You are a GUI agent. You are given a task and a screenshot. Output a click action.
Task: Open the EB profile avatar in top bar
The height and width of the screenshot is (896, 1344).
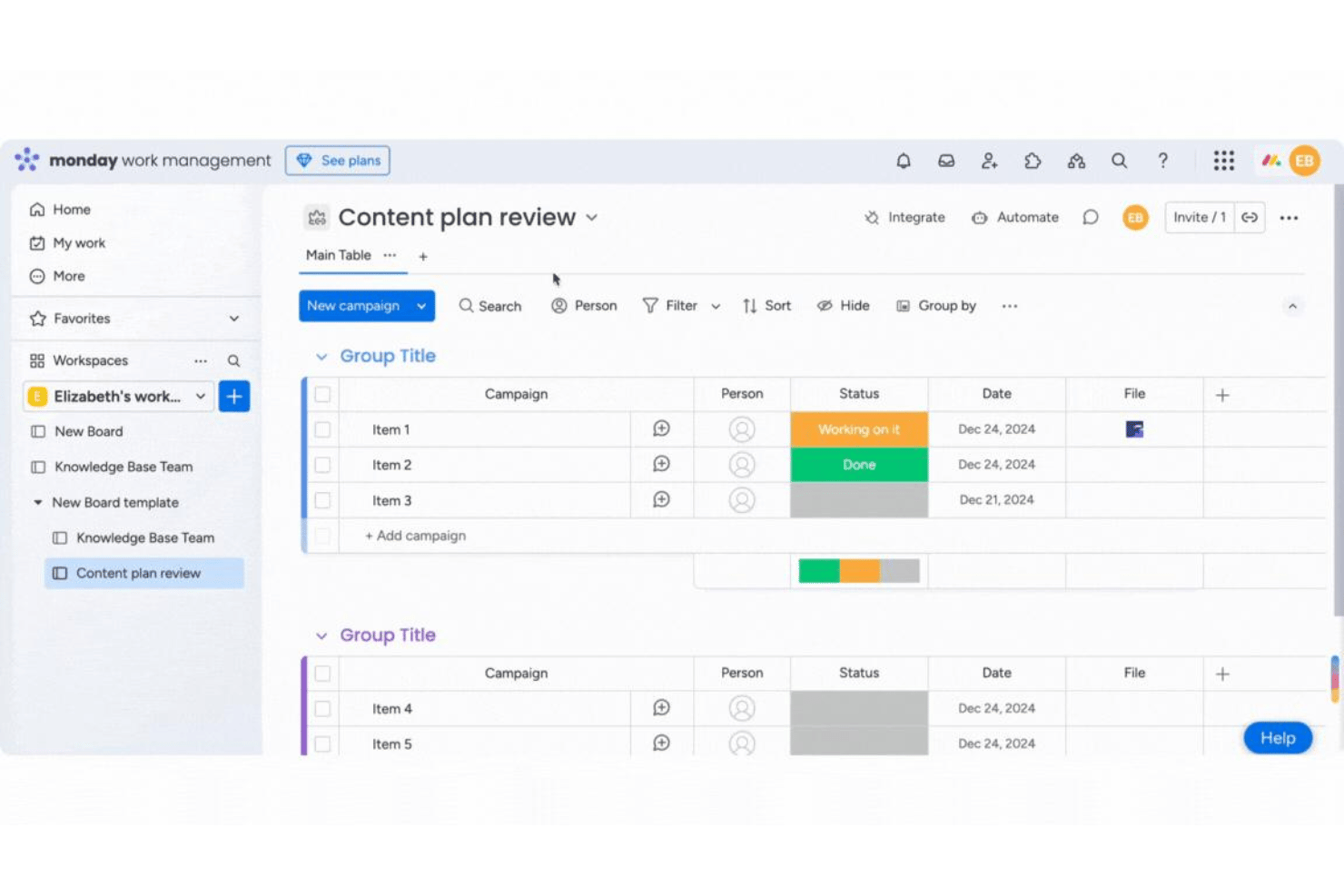tap(1304, 161)
